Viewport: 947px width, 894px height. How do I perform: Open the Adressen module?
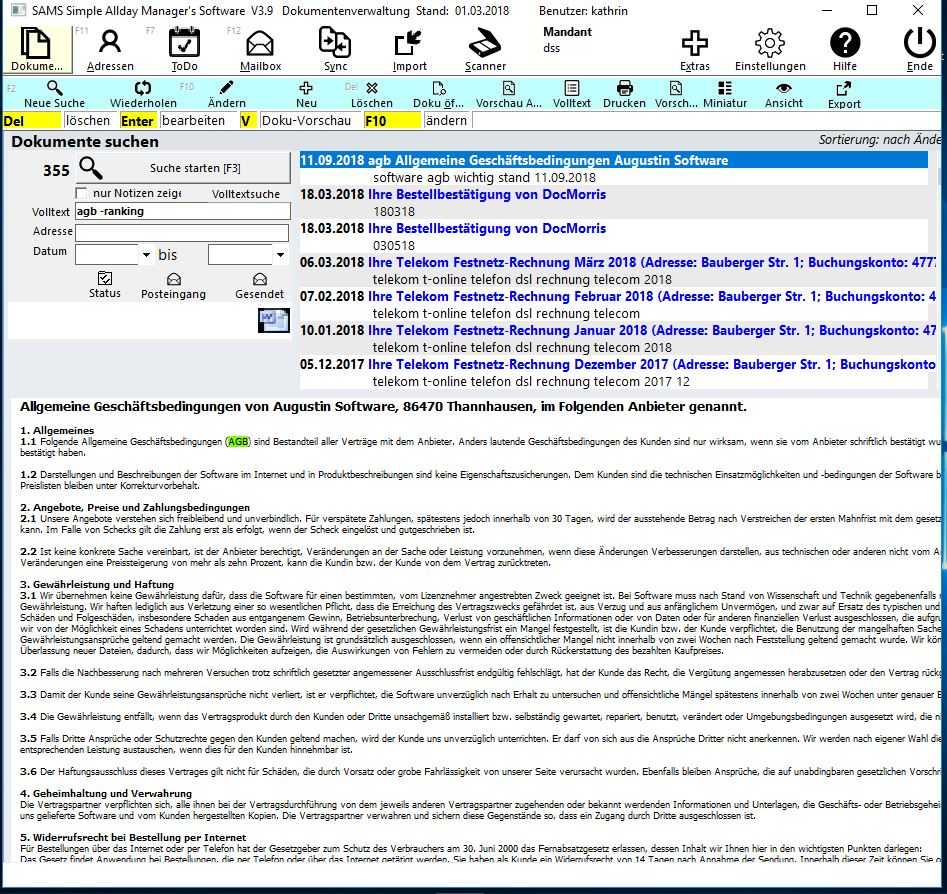(x=110, y=49)
